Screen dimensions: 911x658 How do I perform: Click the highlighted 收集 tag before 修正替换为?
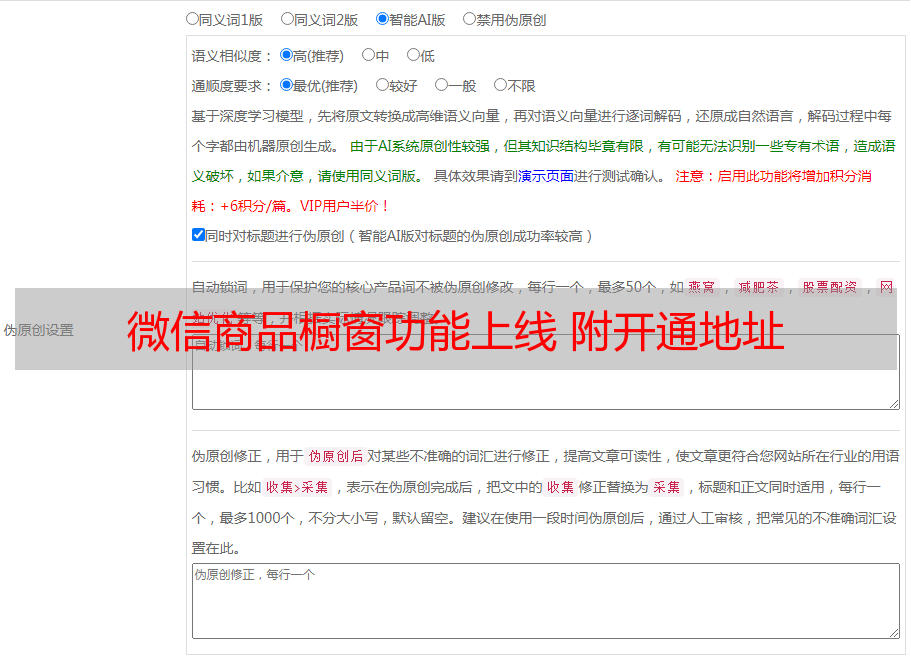[x=560, y=487]
